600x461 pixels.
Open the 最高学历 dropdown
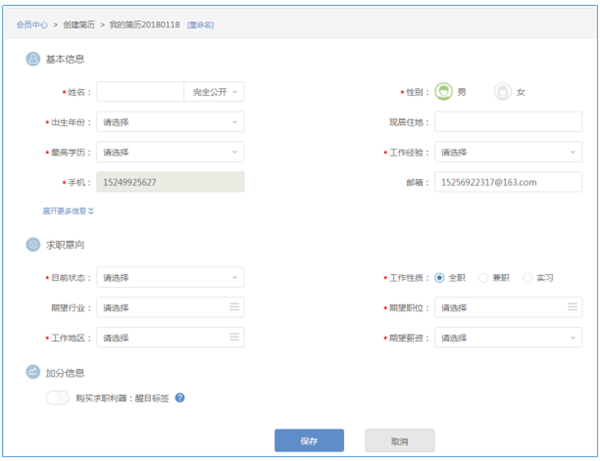point(170,152)
